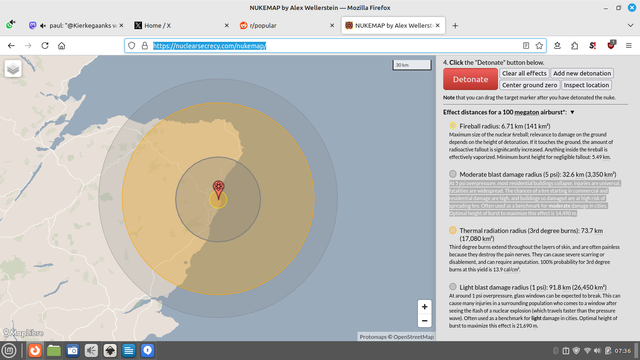Open the uBlock shield extension icon
640x360 pixels.
611,45
